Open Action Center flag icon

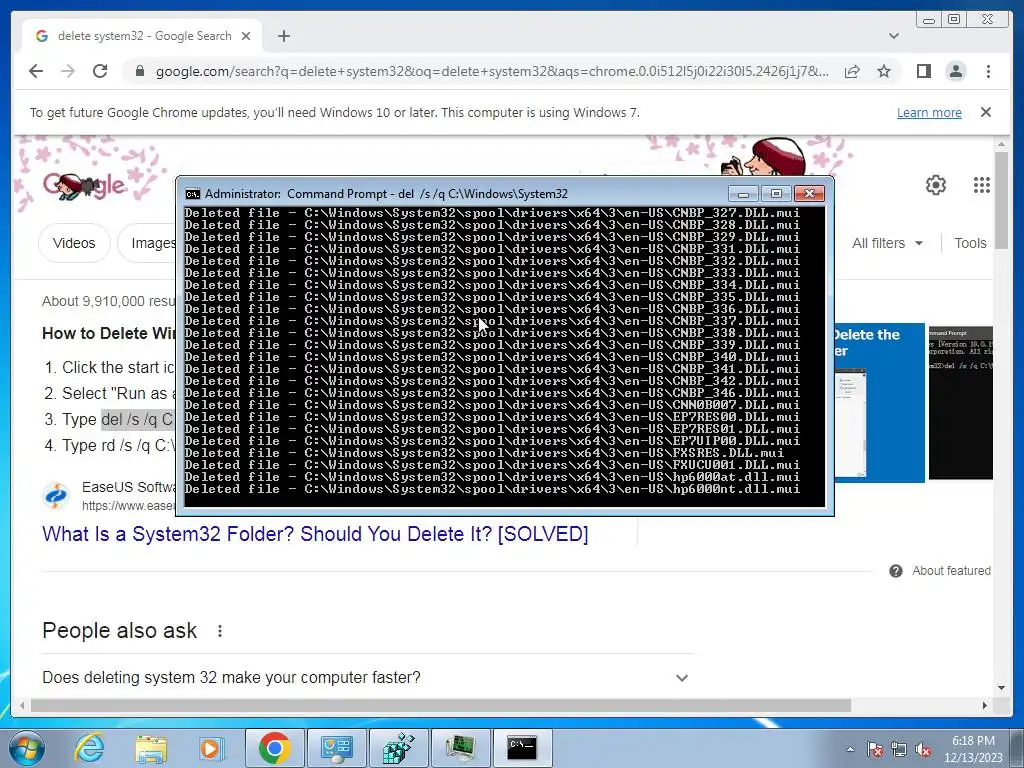[x=875, y=750]
